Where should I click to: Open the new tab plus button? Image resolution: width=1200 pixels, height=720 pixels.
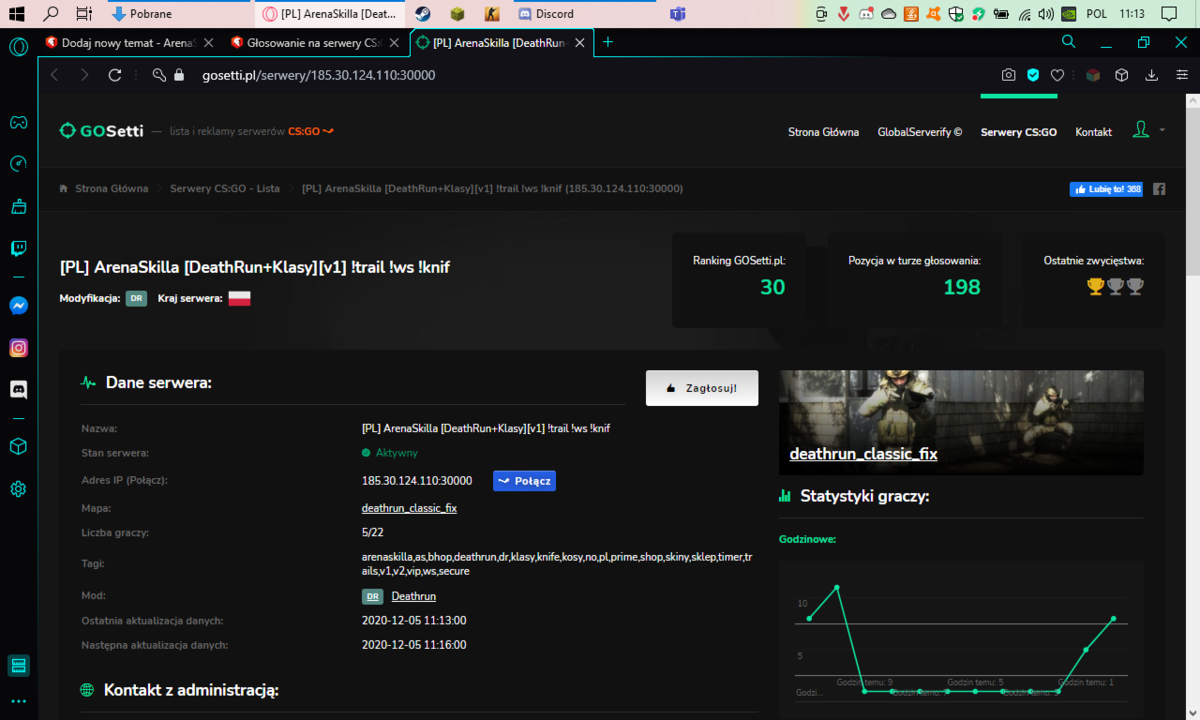(x=608, y=42)
